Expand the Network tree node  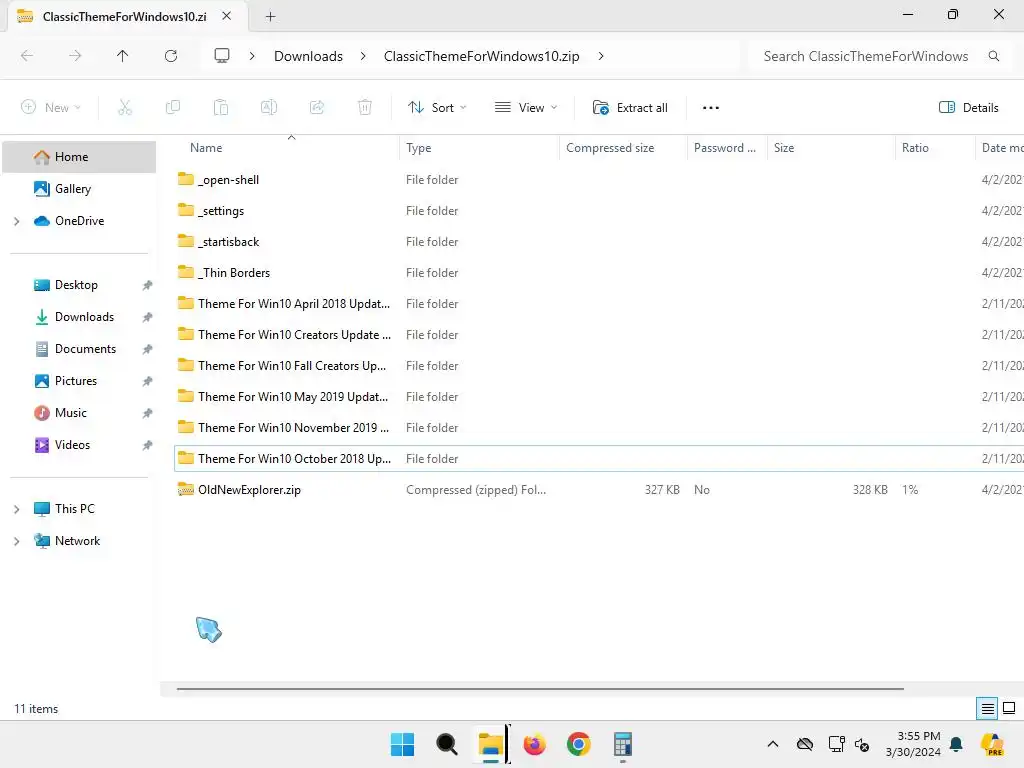(x=16, y=541)
